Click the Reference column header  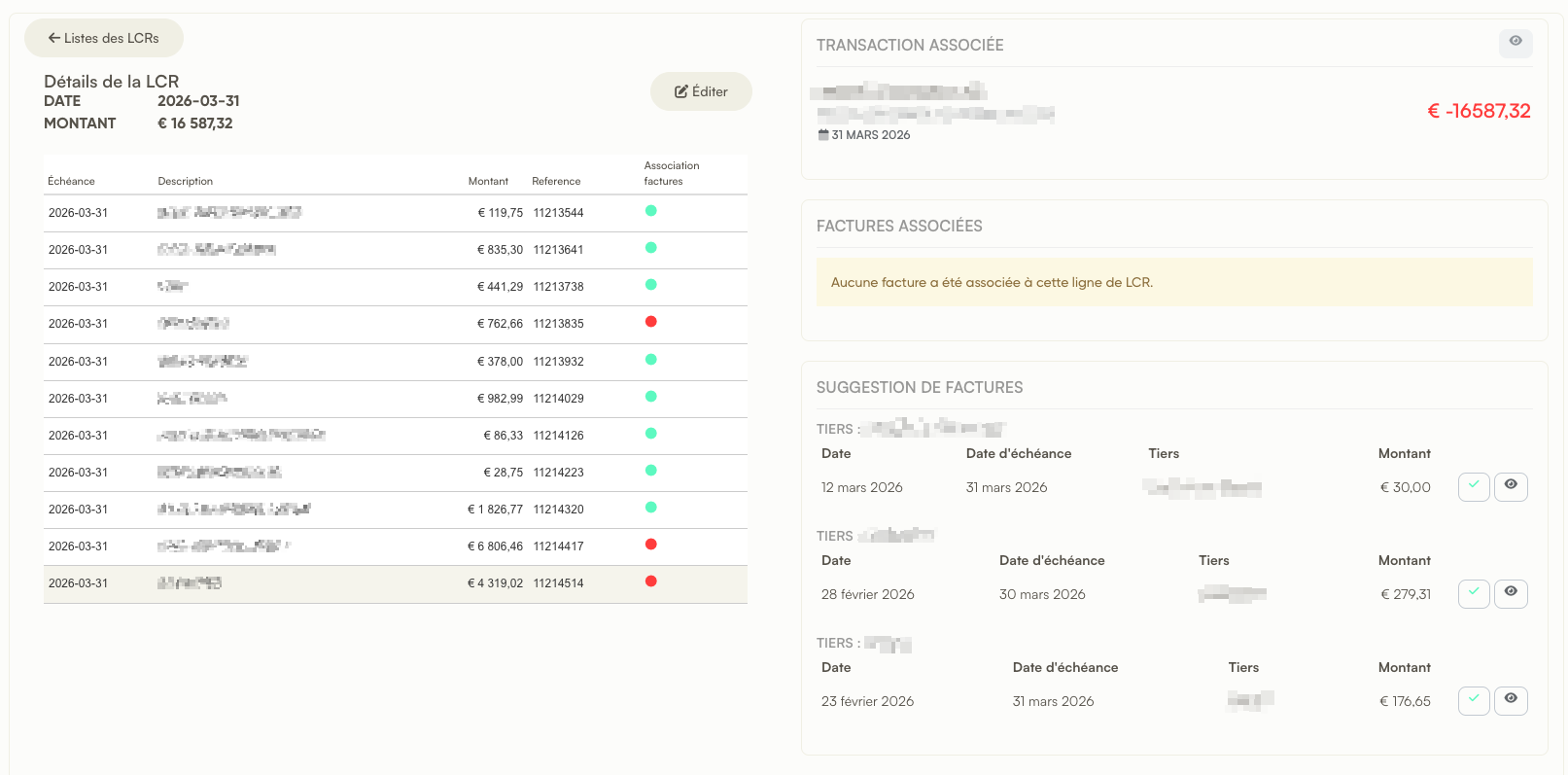coord(556,181)
